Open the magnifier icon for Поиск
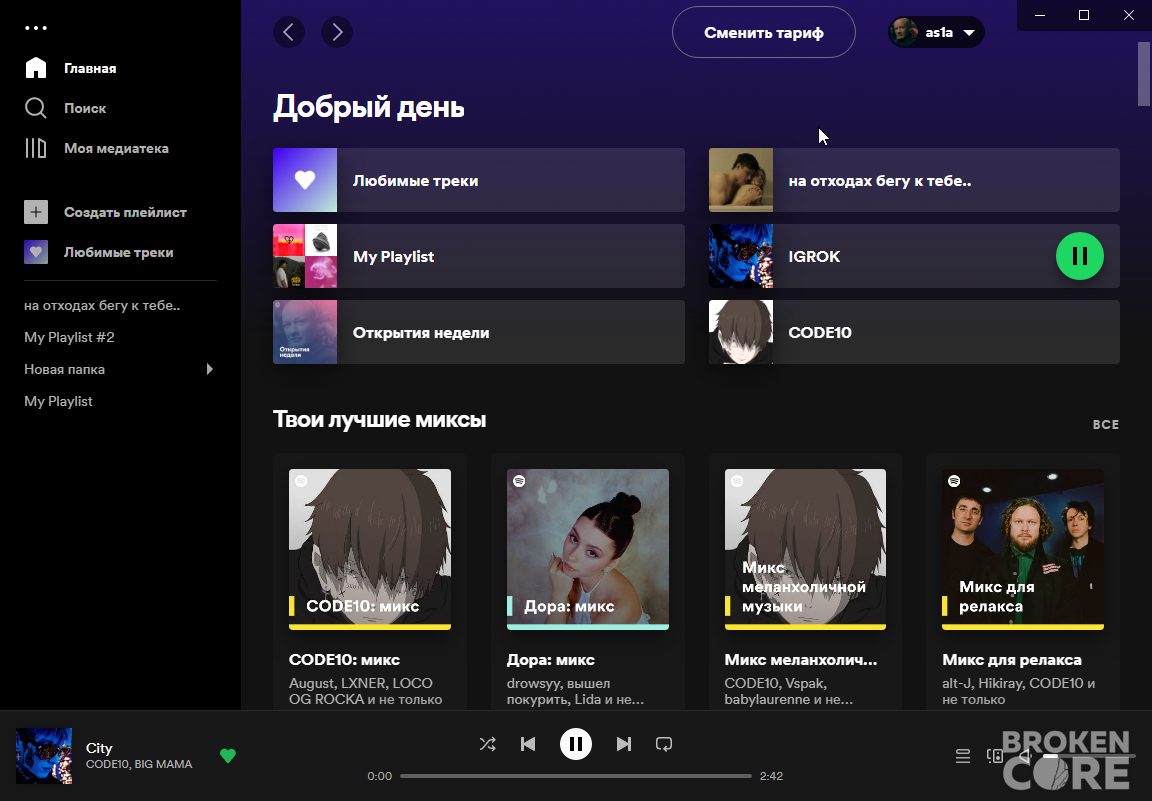Viewport: 1152px width, 801px height. [35, 108]
